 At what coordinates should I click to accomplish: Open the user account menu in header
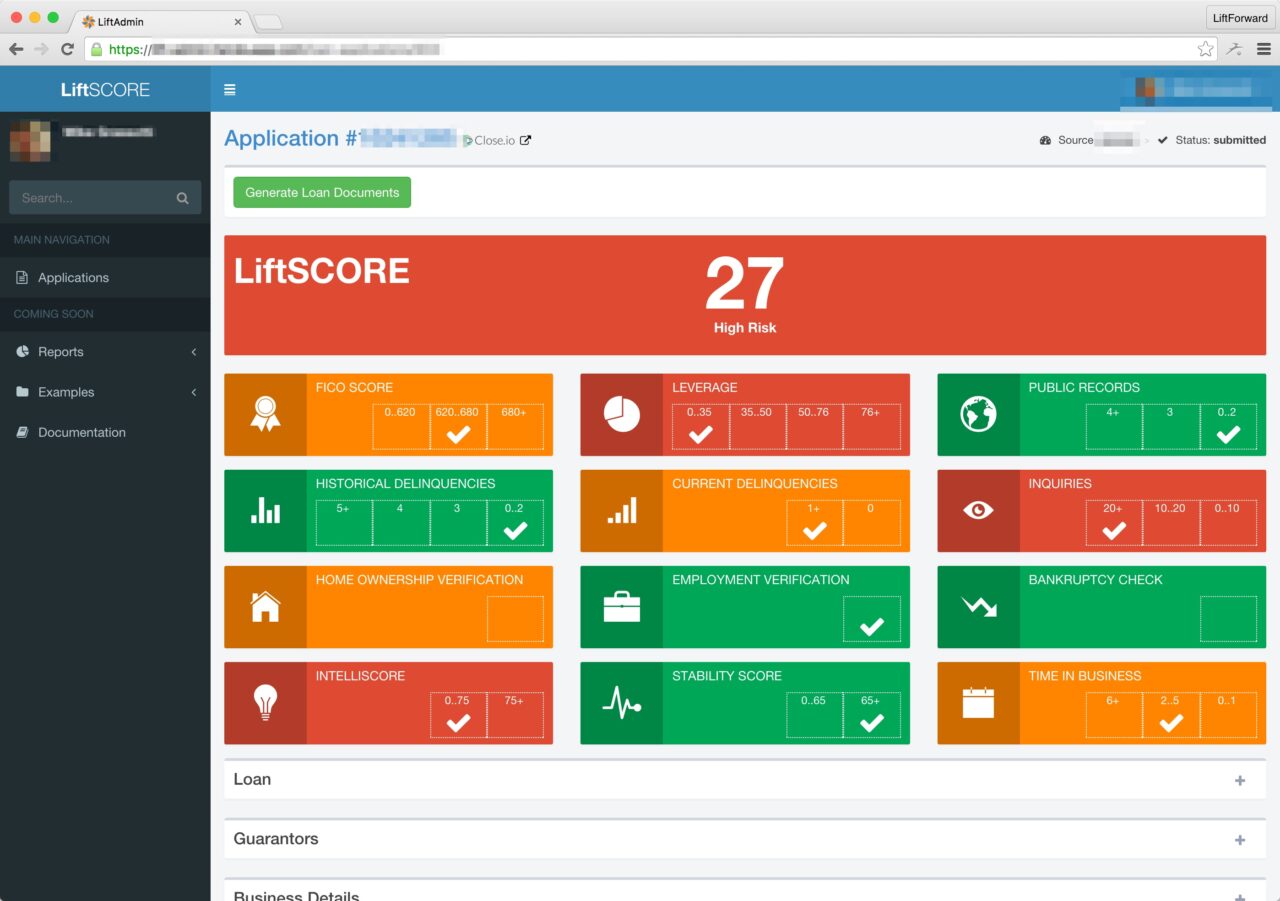point(1197,90)
